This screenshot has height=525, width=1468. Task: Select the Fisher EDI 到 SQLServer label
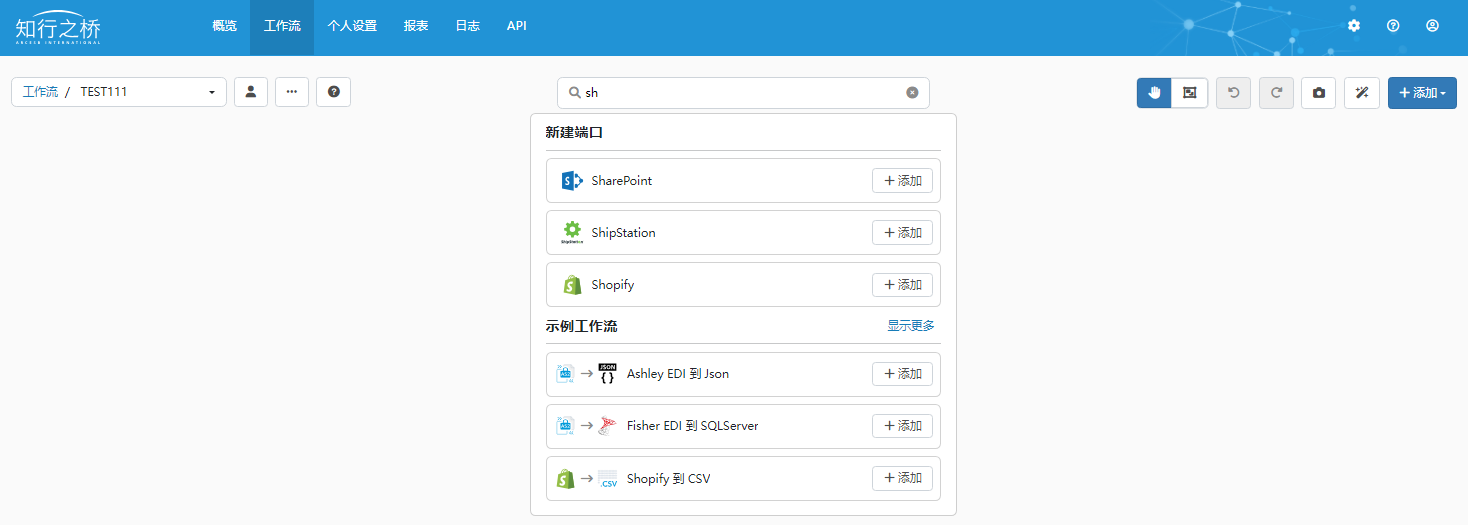[x=693, y=426]
